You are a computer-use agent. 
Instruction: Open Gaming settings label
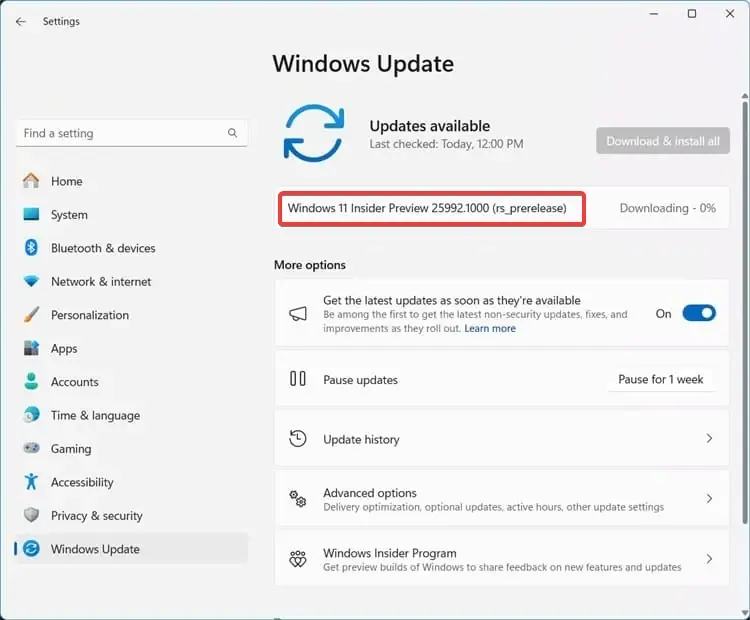[x=71, y=449]
